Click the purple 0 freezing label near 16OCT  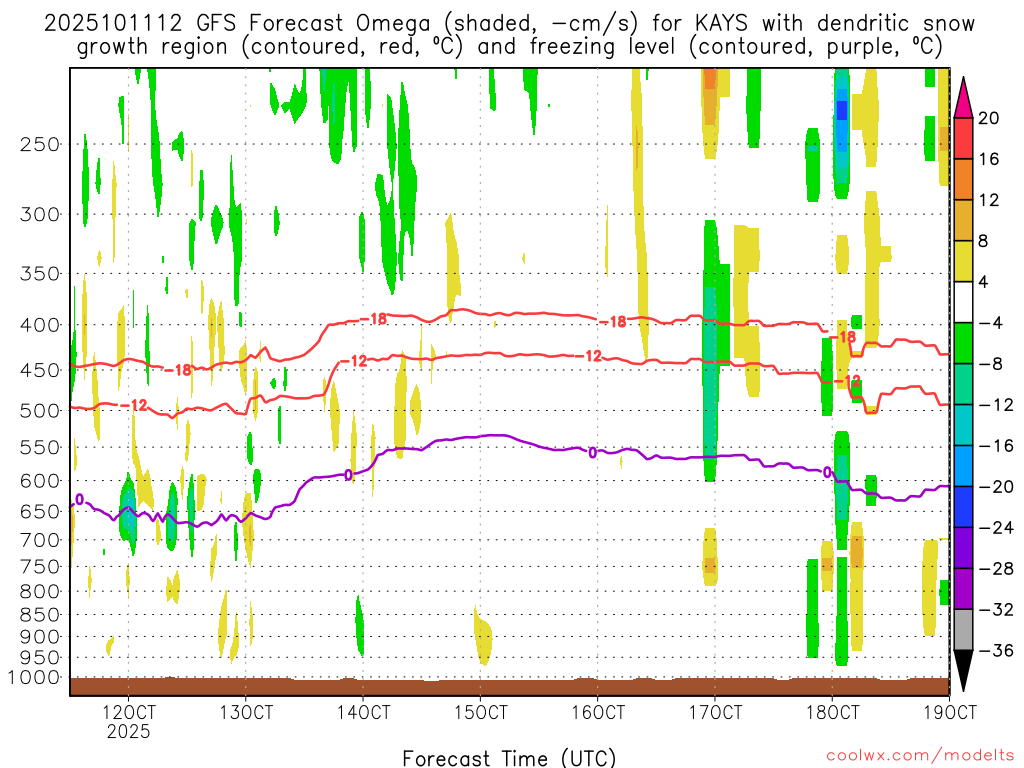(592, 453)
